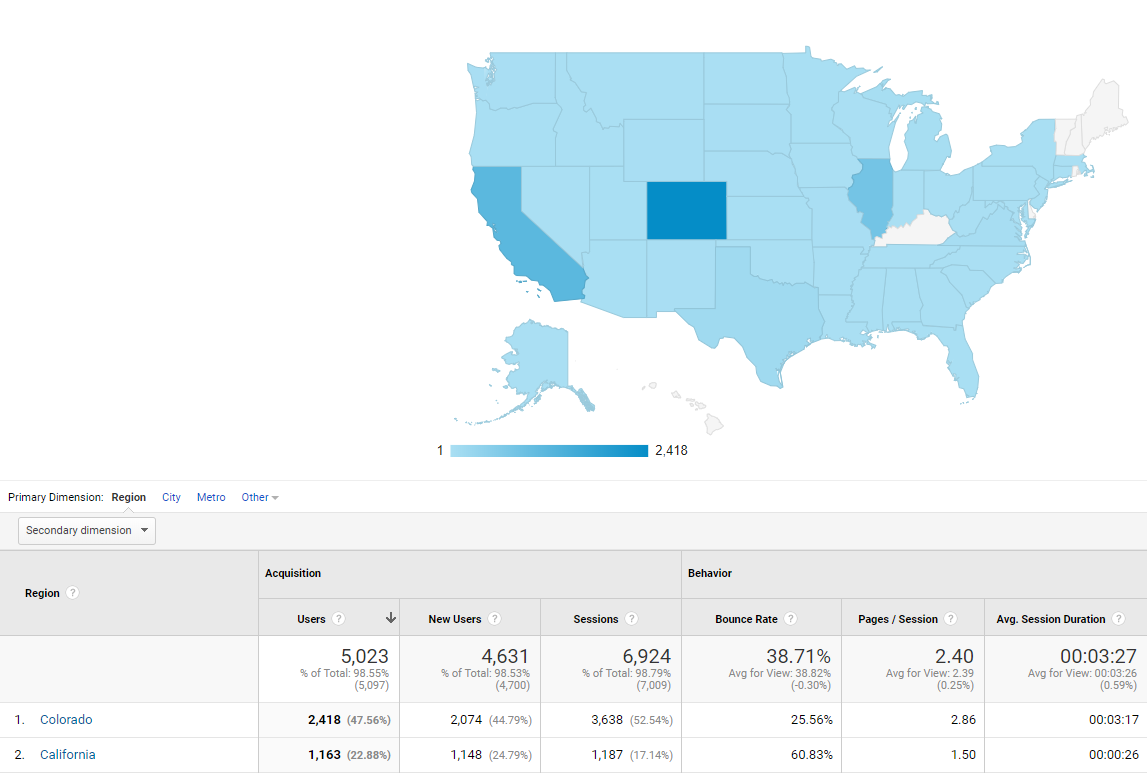Click help icon beside Bounce Rate column

click(x=790, y=619)
